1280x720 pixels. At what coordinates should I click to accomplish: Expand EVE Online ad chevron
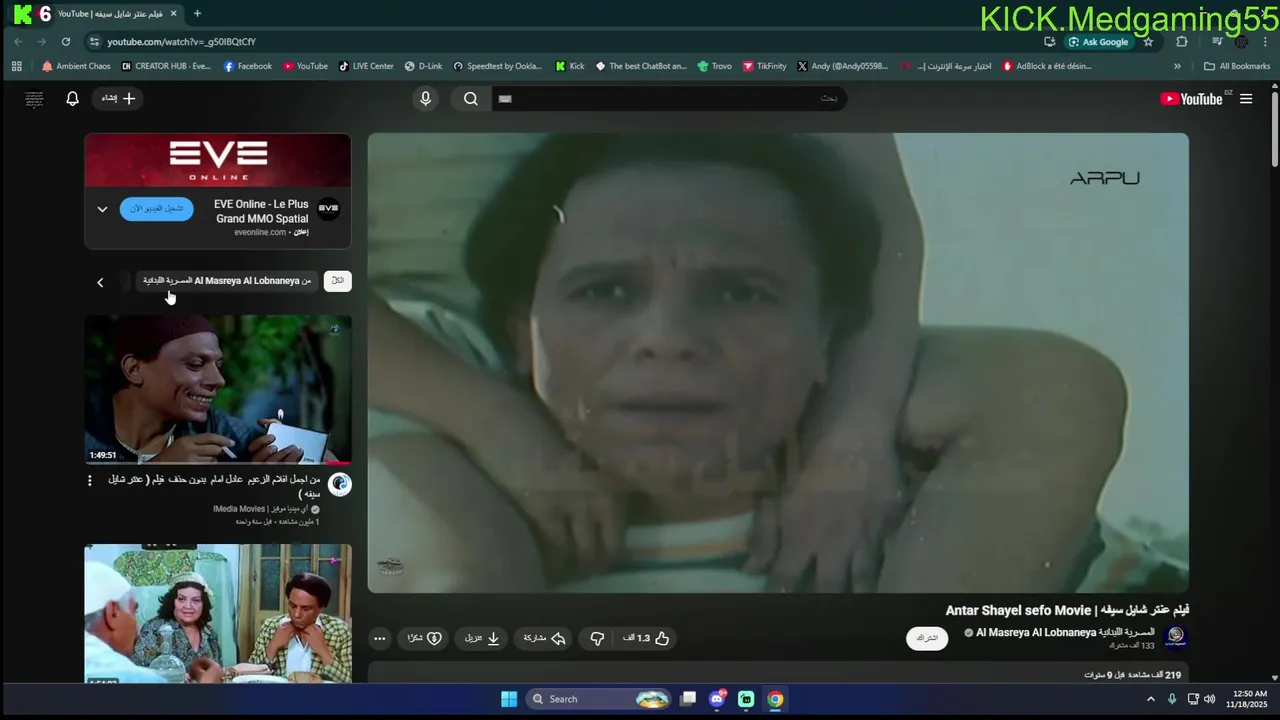click(x=102, y=209)
